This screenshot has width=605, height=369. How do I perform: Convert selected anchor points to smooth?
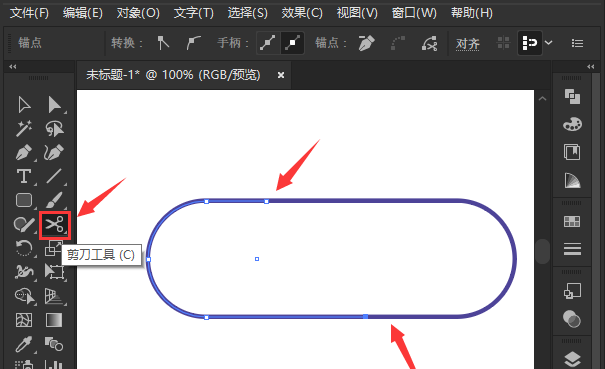click(x=193, y=43)
